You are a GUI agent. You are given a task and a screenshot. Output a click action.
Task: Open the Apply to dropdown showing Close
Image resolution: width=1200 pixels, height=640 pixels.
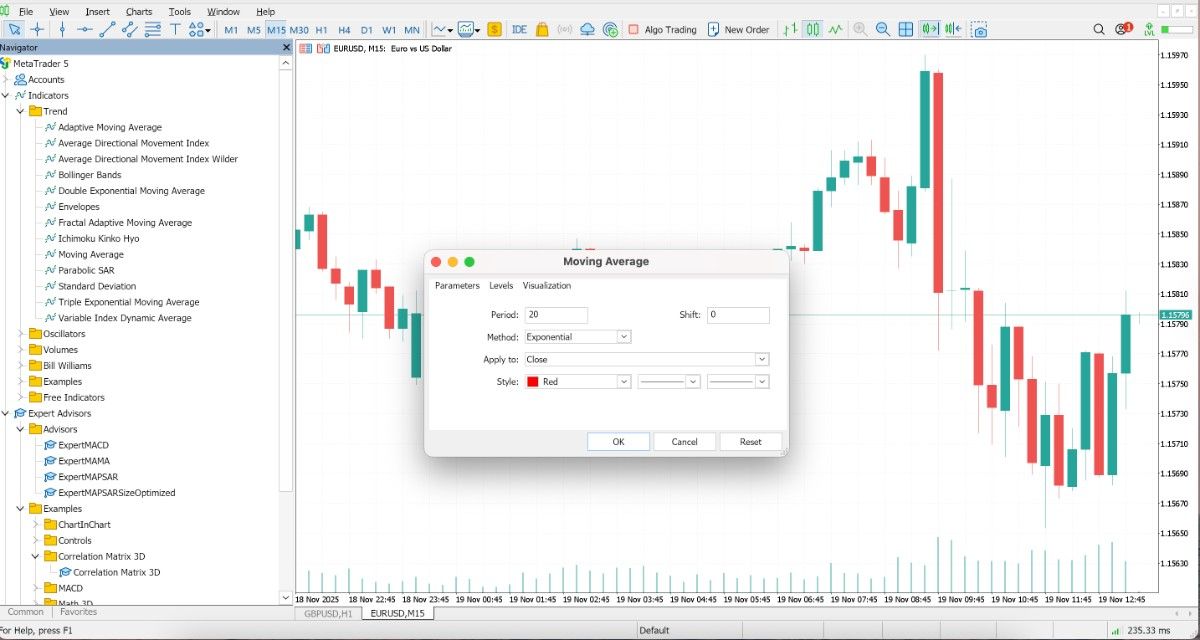point(646,359)
